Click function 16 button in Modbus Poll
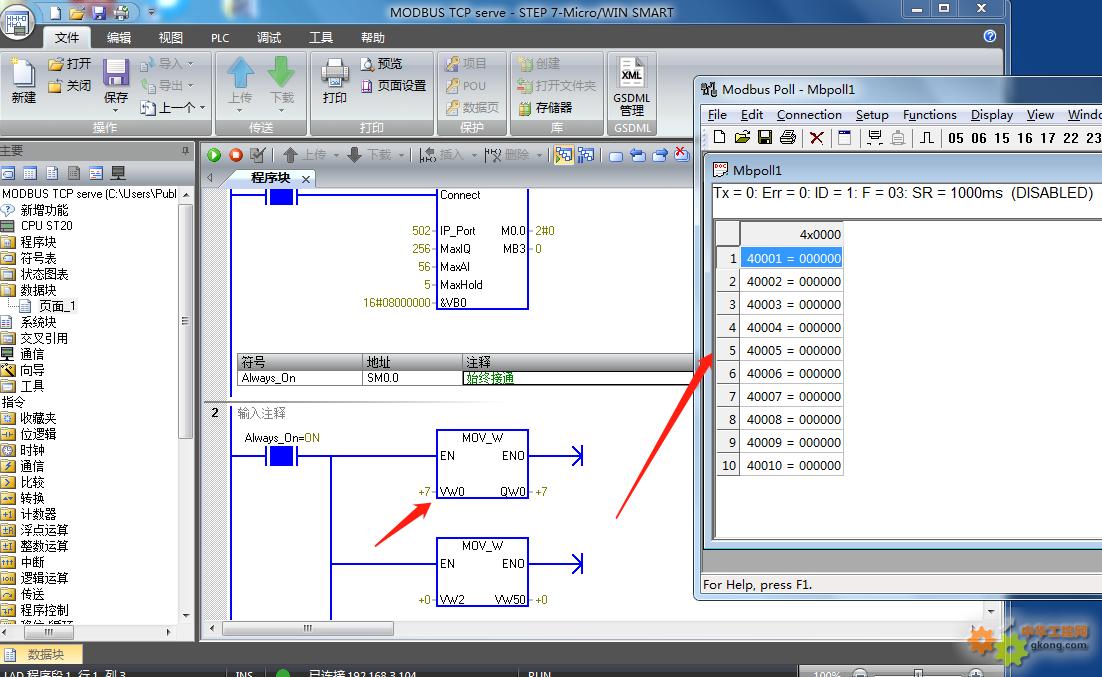 pos(1025,138)
